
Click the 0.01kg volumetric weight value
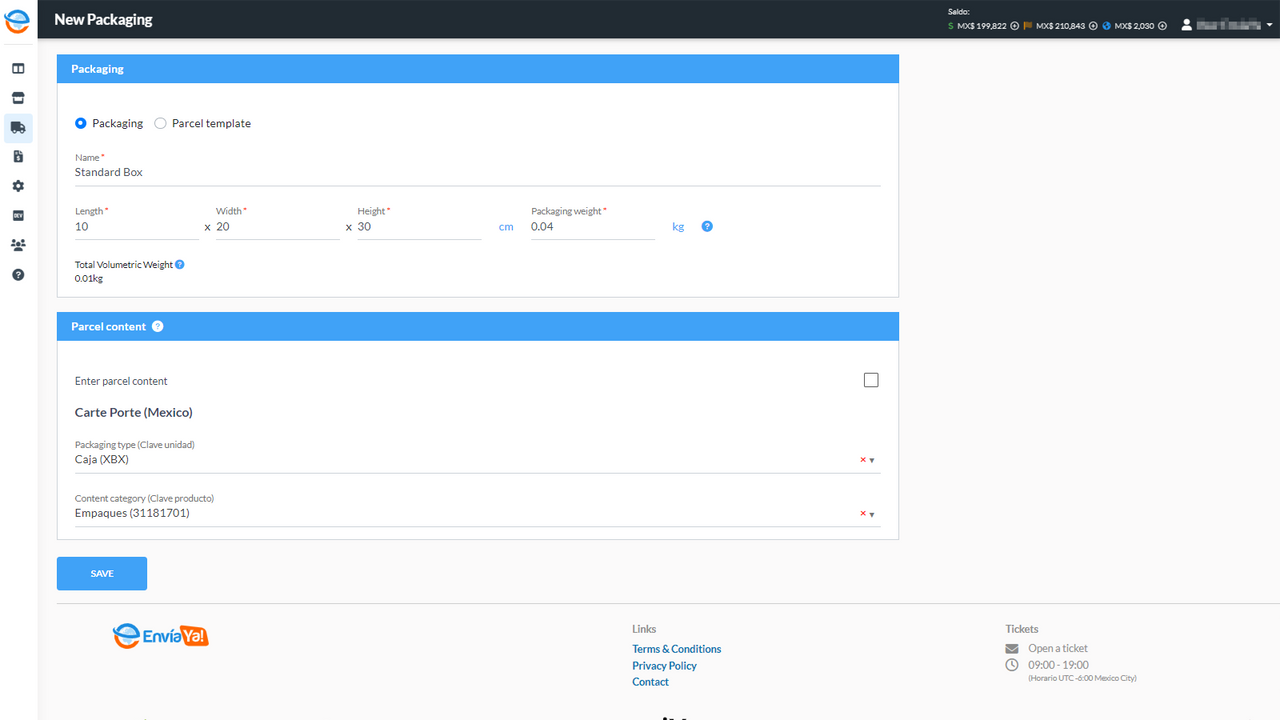coord(89,279)
